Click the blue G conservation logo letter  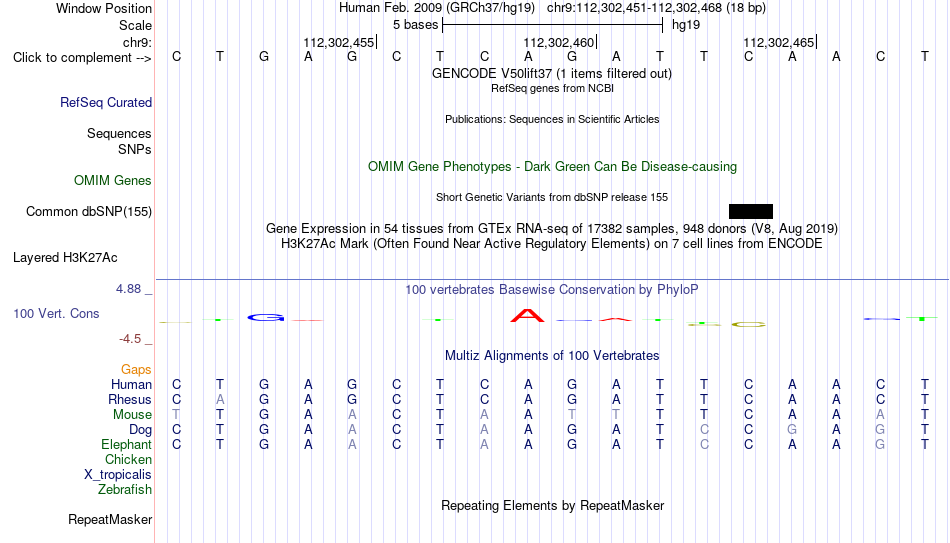[x=265, y=317]
